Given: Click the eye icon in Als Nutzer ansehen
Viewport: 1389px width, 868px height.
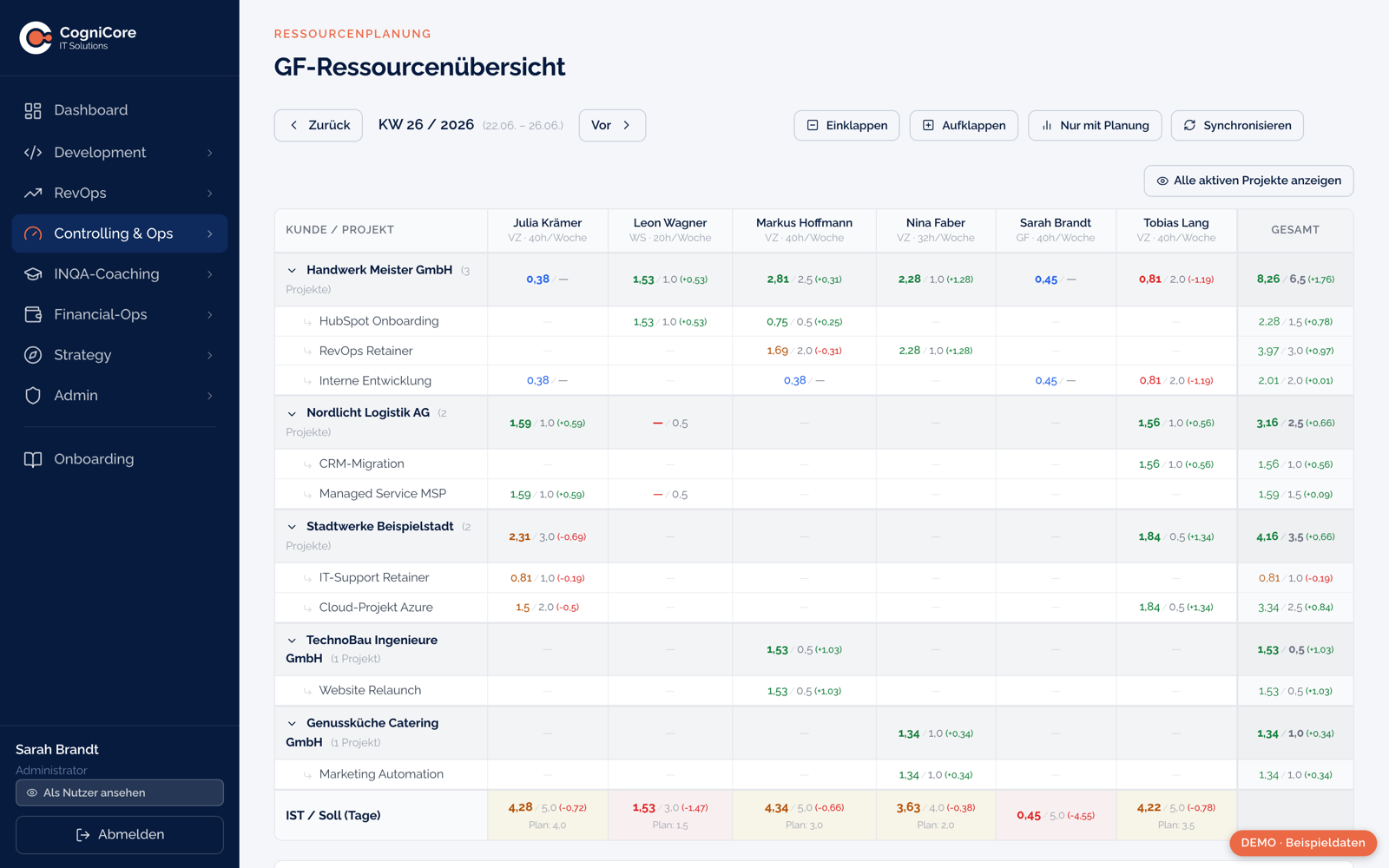Looking at the screenshot, I should coord(32,792).
